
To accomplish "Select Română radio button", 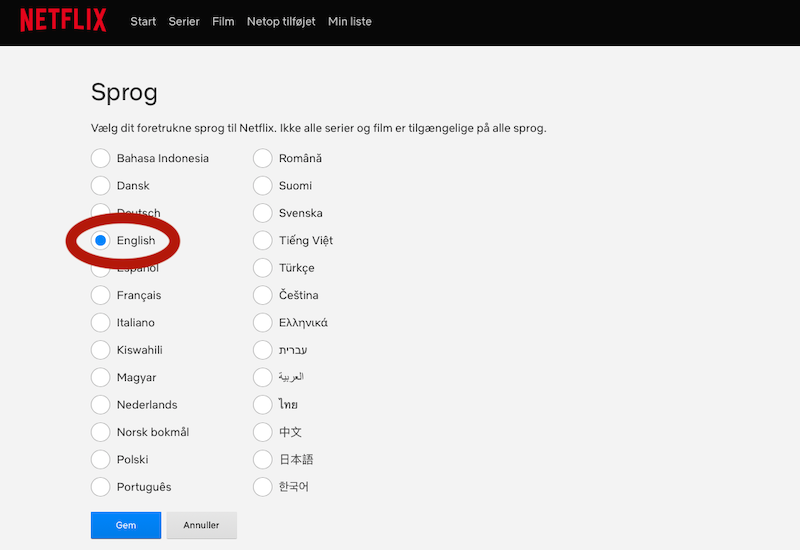I will (x=263, y=158).
